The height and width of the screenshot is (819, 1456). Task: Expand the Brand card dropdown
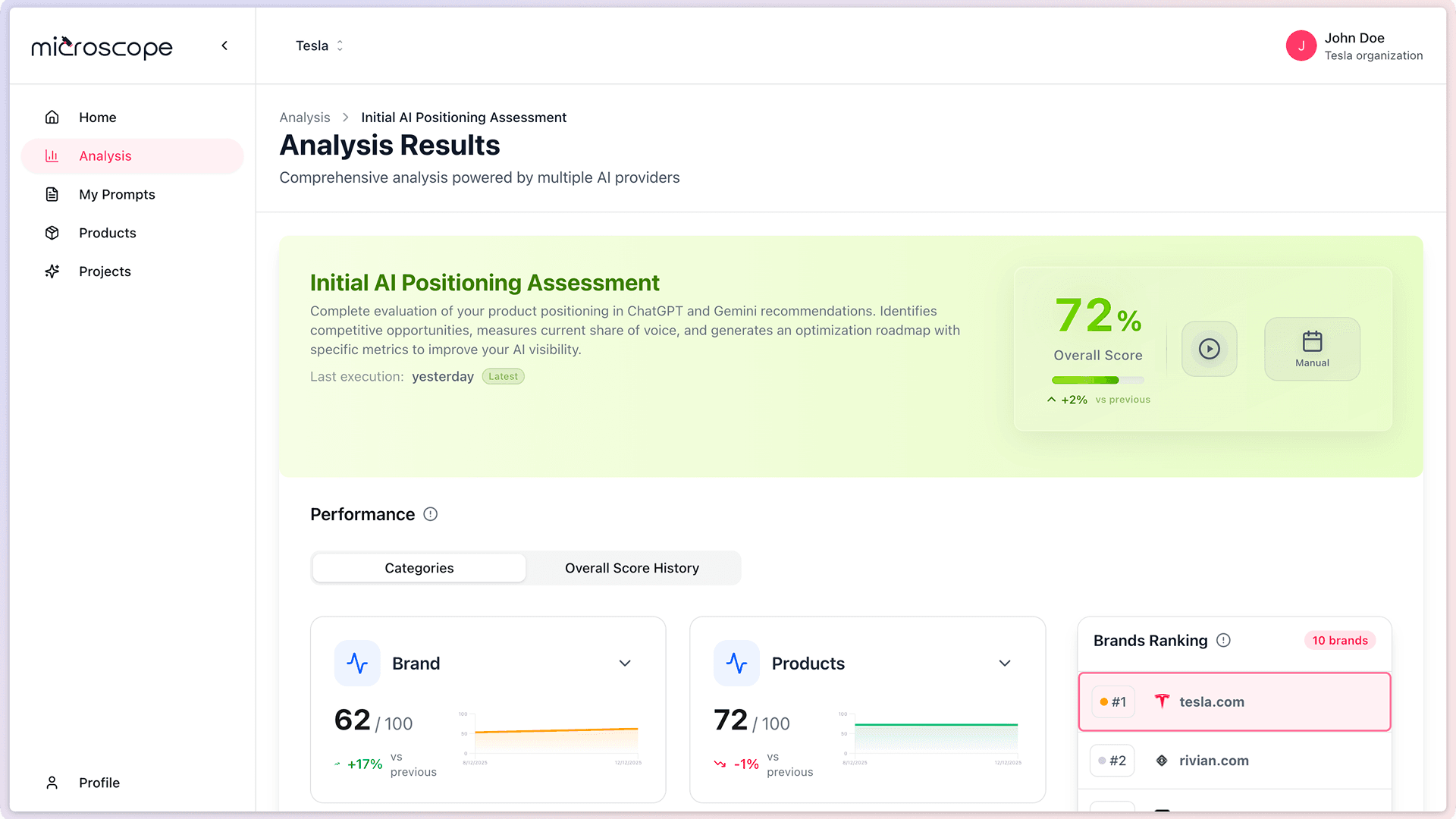tap(626, 663)
